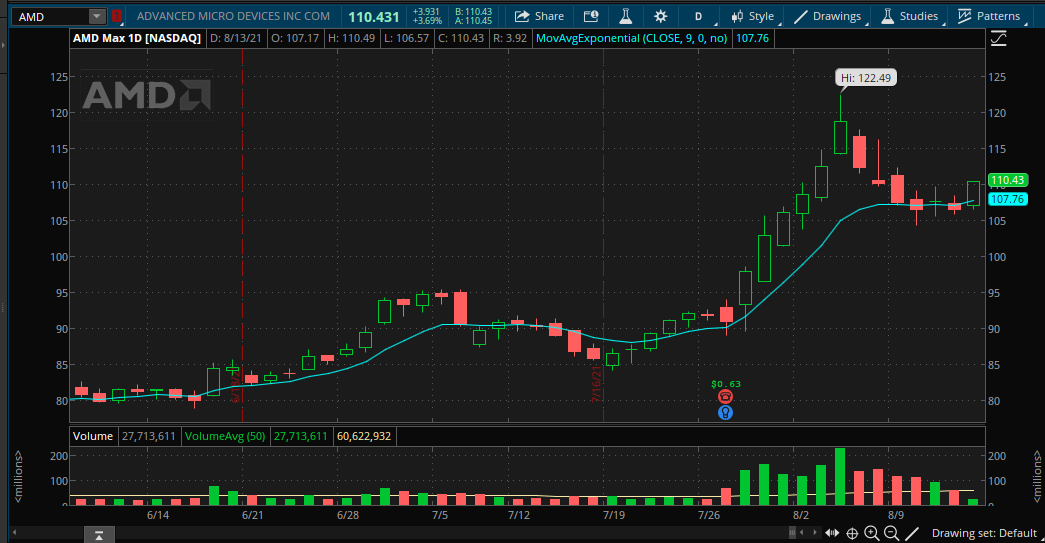Click the small right arrow near scrollbar end
This screenshot has height=543, width=1045.
814,532
